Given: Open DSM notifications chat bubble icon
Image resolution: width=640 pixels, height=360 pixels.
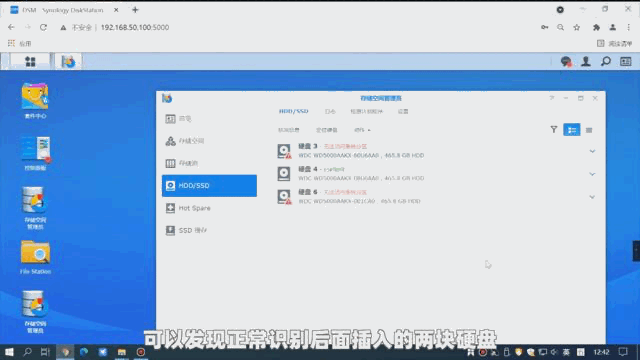Looking at the screenshot, I should [x=566, y=62].
